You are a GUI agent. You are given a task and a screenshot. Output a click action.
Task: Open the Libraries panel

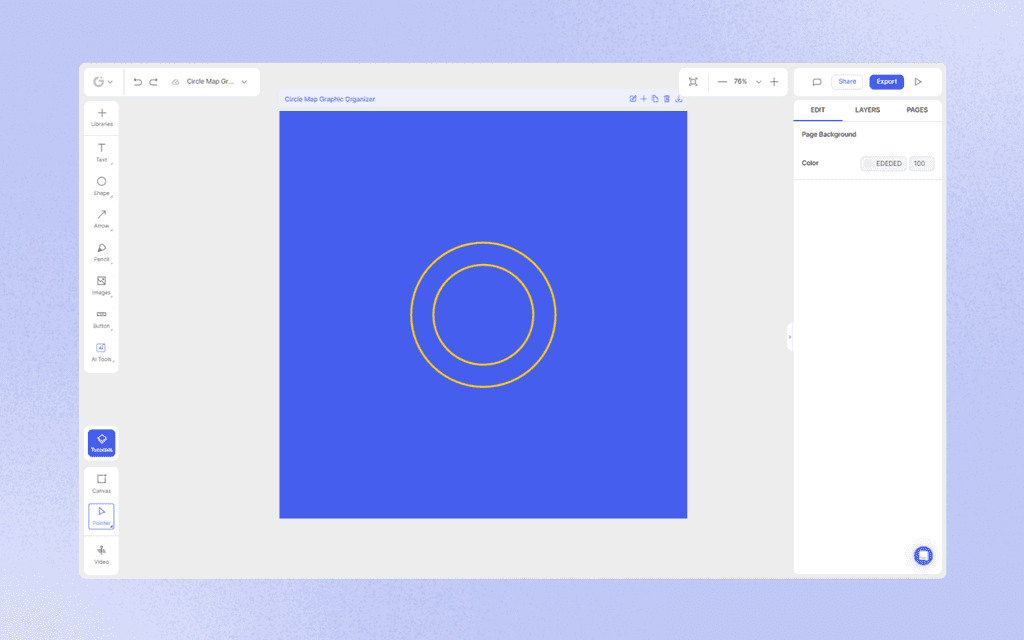pos(101,116)
